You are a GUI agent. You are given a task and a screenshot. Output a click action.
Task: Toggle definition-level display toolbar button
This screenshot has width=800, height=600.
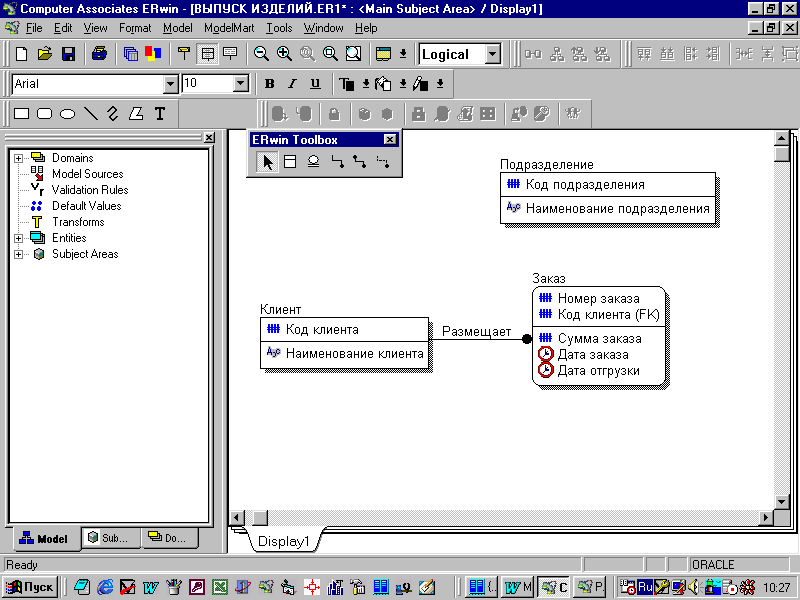[230, 54]
